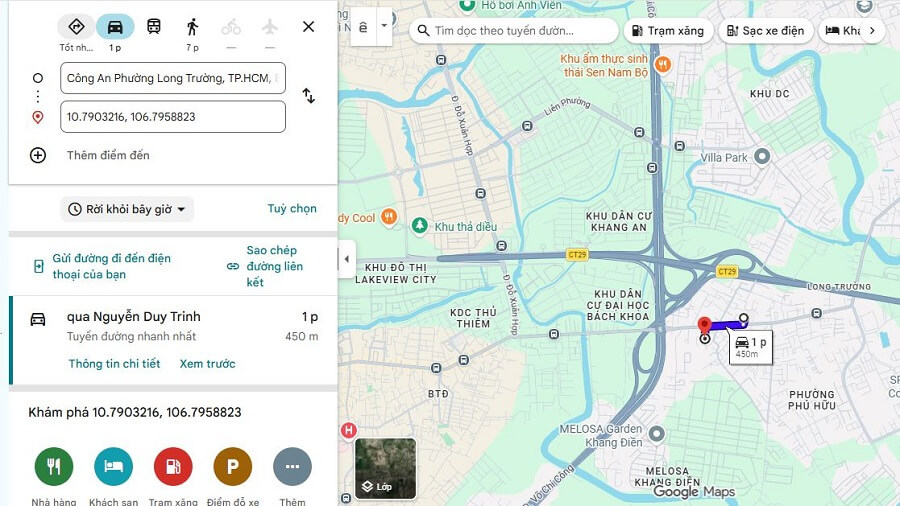This screenshot has height=506, width=900.
Task: Select the public transit travel mode
Action: [x=154, y=26]
